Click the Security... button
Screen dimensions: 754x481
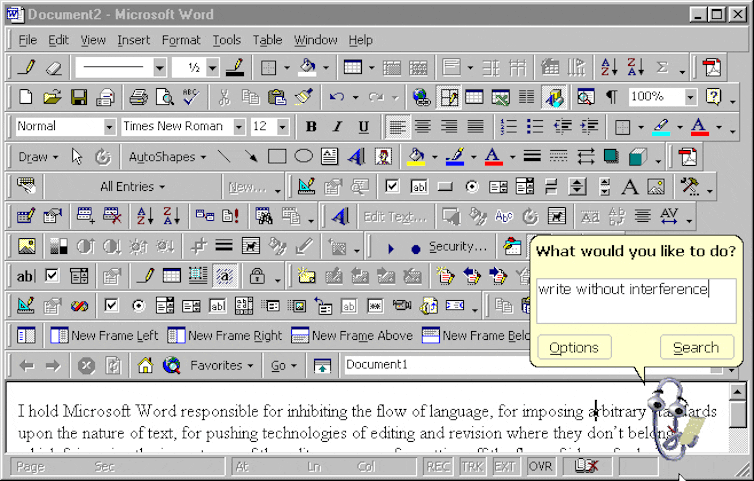point(457,247)
